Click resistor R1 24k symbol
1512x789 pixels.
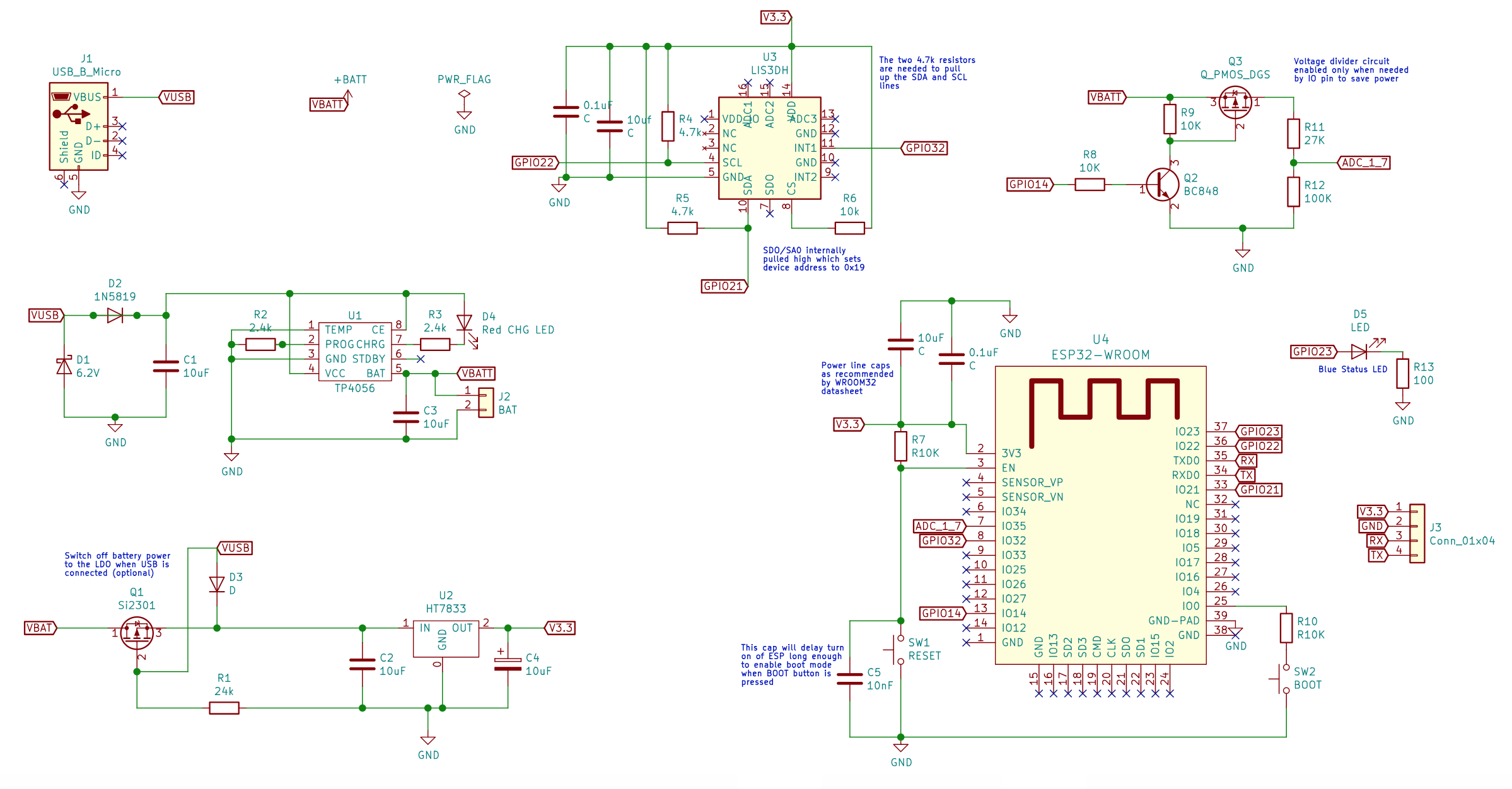pyautogui.click(x=224, y=708)
